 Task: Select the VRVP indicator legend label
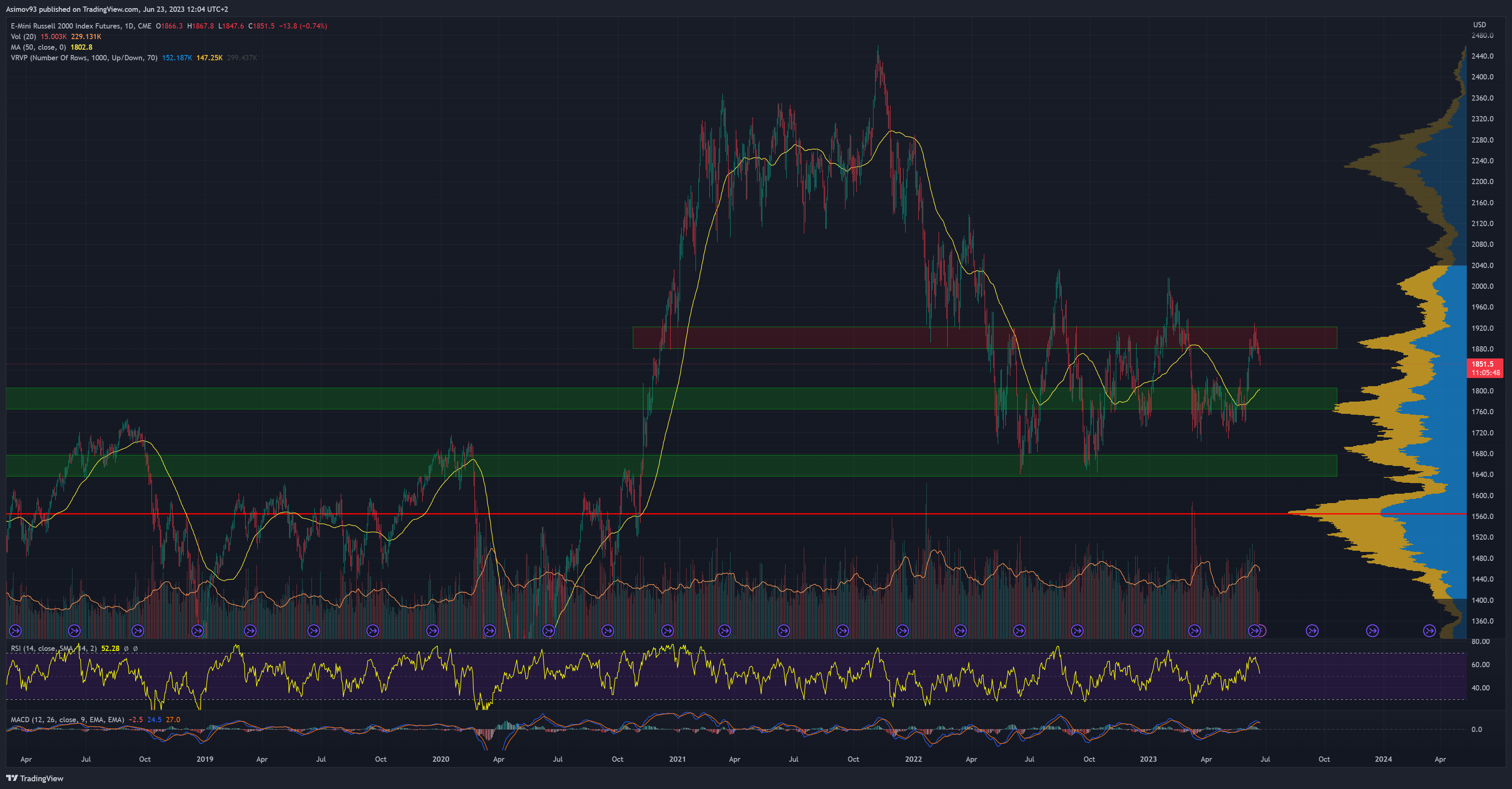point(84,57)
